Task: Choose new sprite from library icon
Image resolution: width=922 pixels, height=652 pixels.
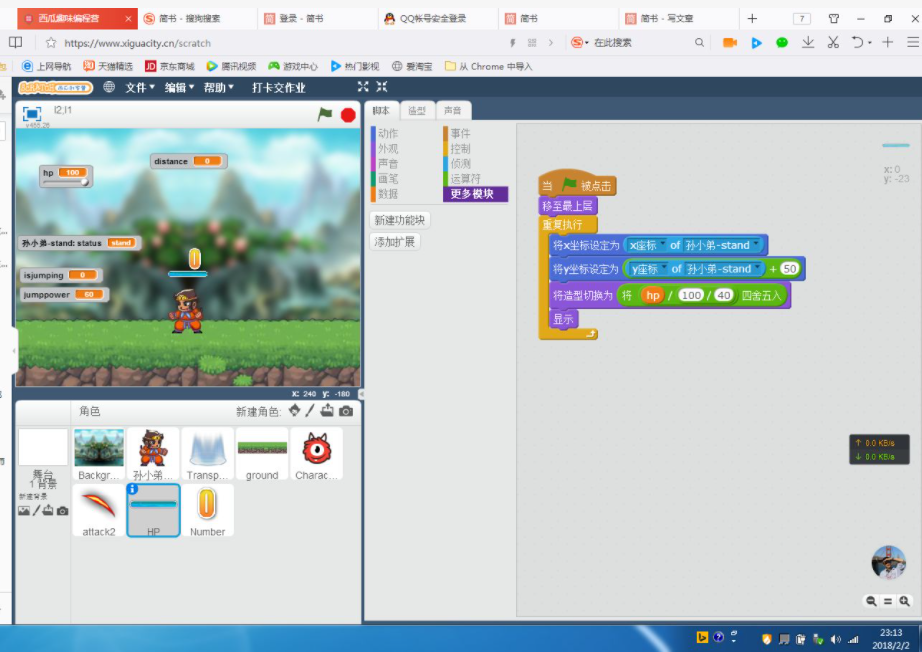Action: tap(295, 411)
